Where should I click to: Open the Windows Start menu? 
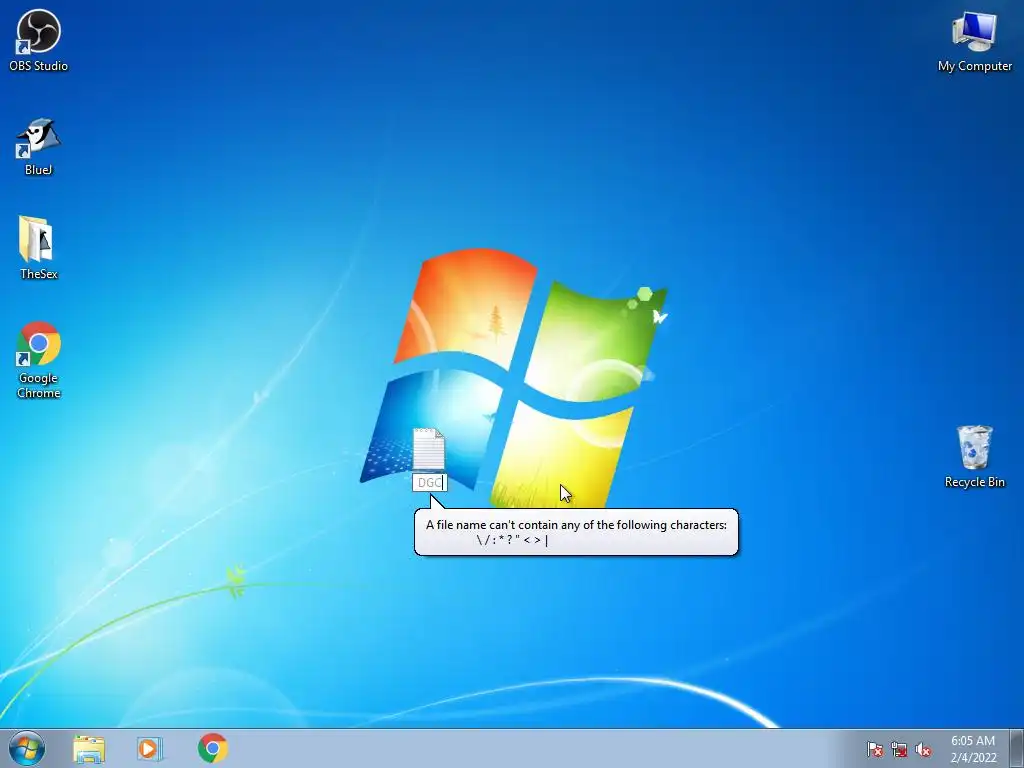pyautogui.click(x=27, y=748)
